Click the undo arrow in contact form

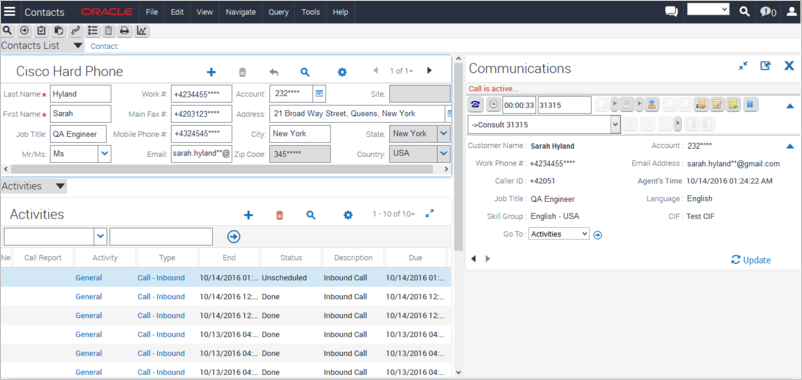[274, 72]
